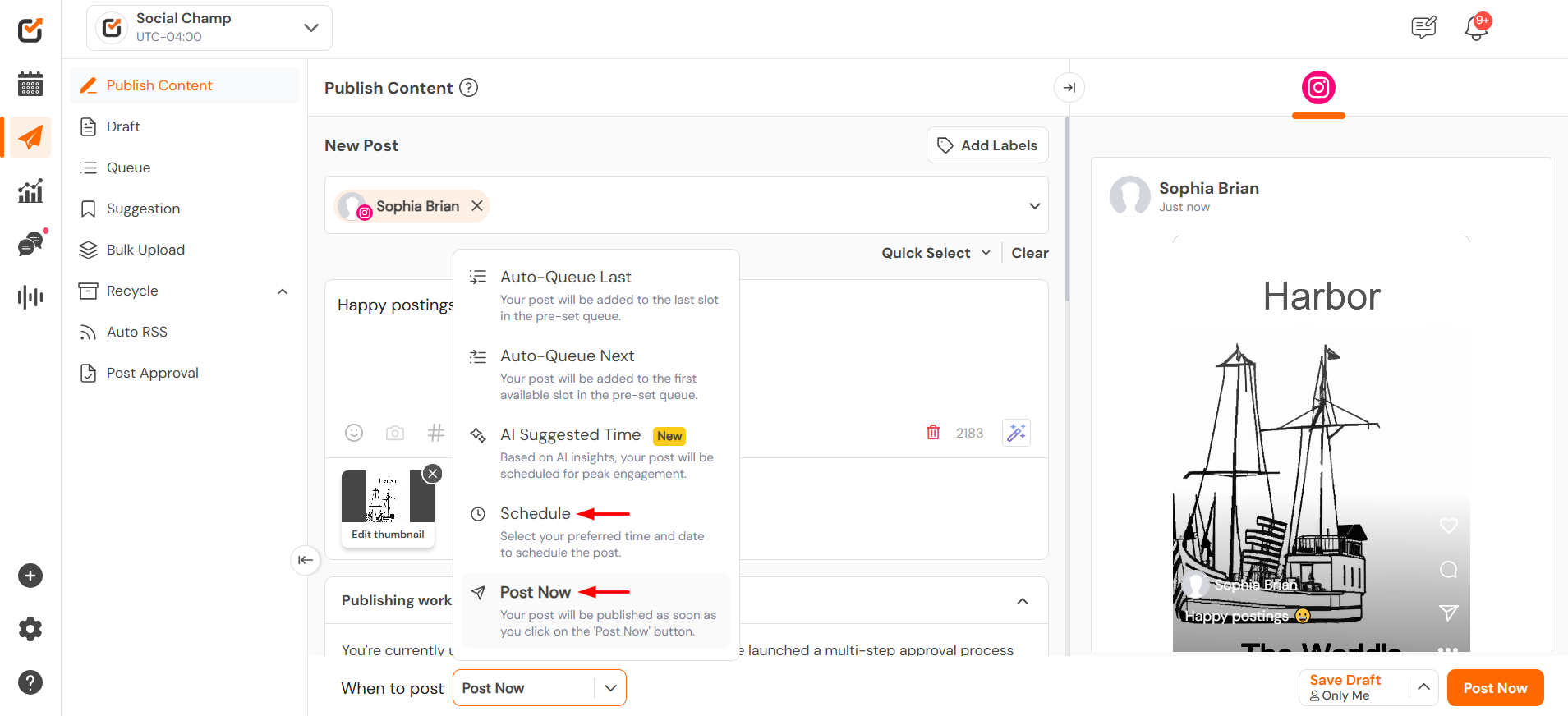Click the camera media upload icon
Image resolution: width=1568 pixels, height=716 pixels.
(395, 433)
